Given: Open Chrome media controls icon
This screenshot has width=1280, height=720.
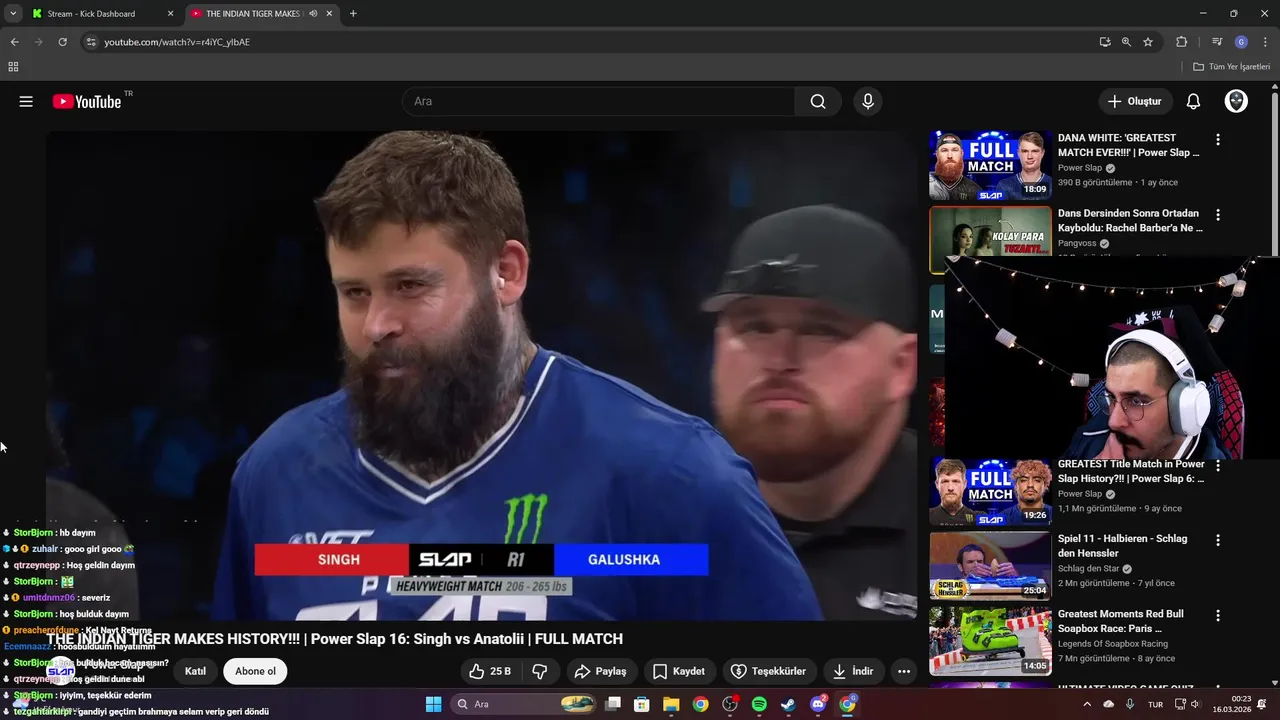Looking at the screenshot, I should pyautogui.click(x=1217, y=42).
